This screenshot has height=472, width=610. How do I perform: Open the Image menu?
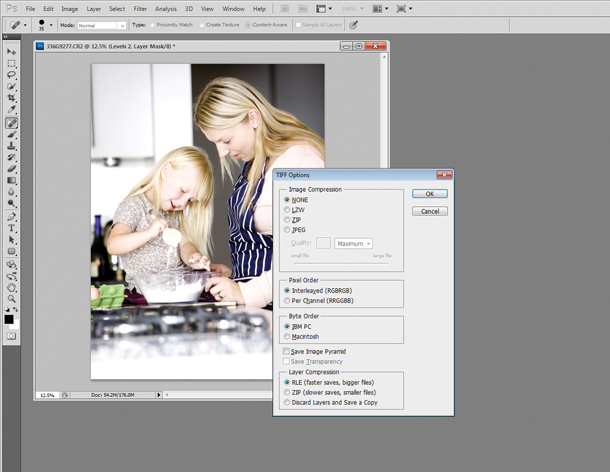point(70,9)
